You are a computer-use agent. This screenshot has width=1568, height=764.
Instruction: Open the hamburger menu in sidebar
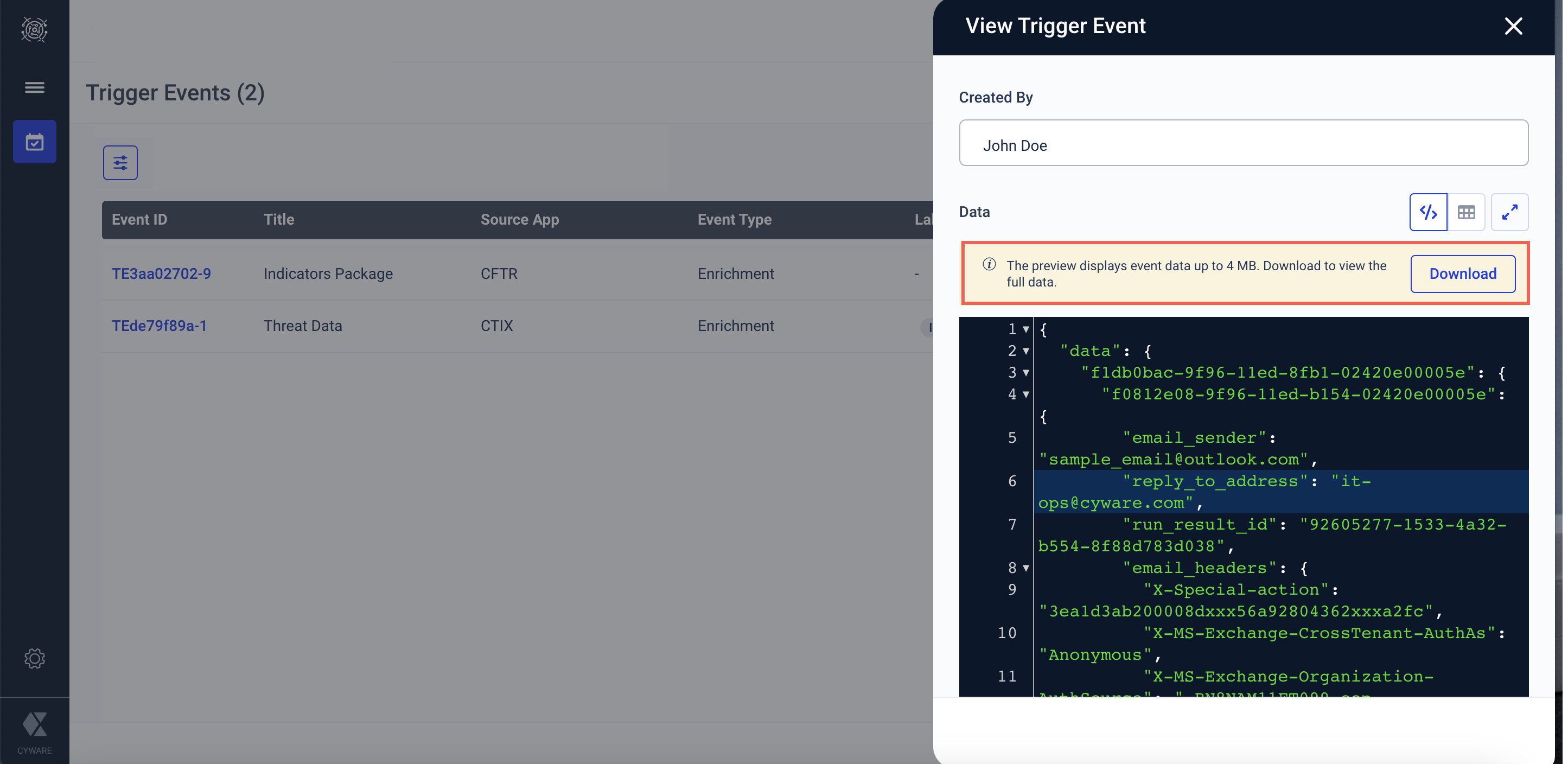click(34, 88)
